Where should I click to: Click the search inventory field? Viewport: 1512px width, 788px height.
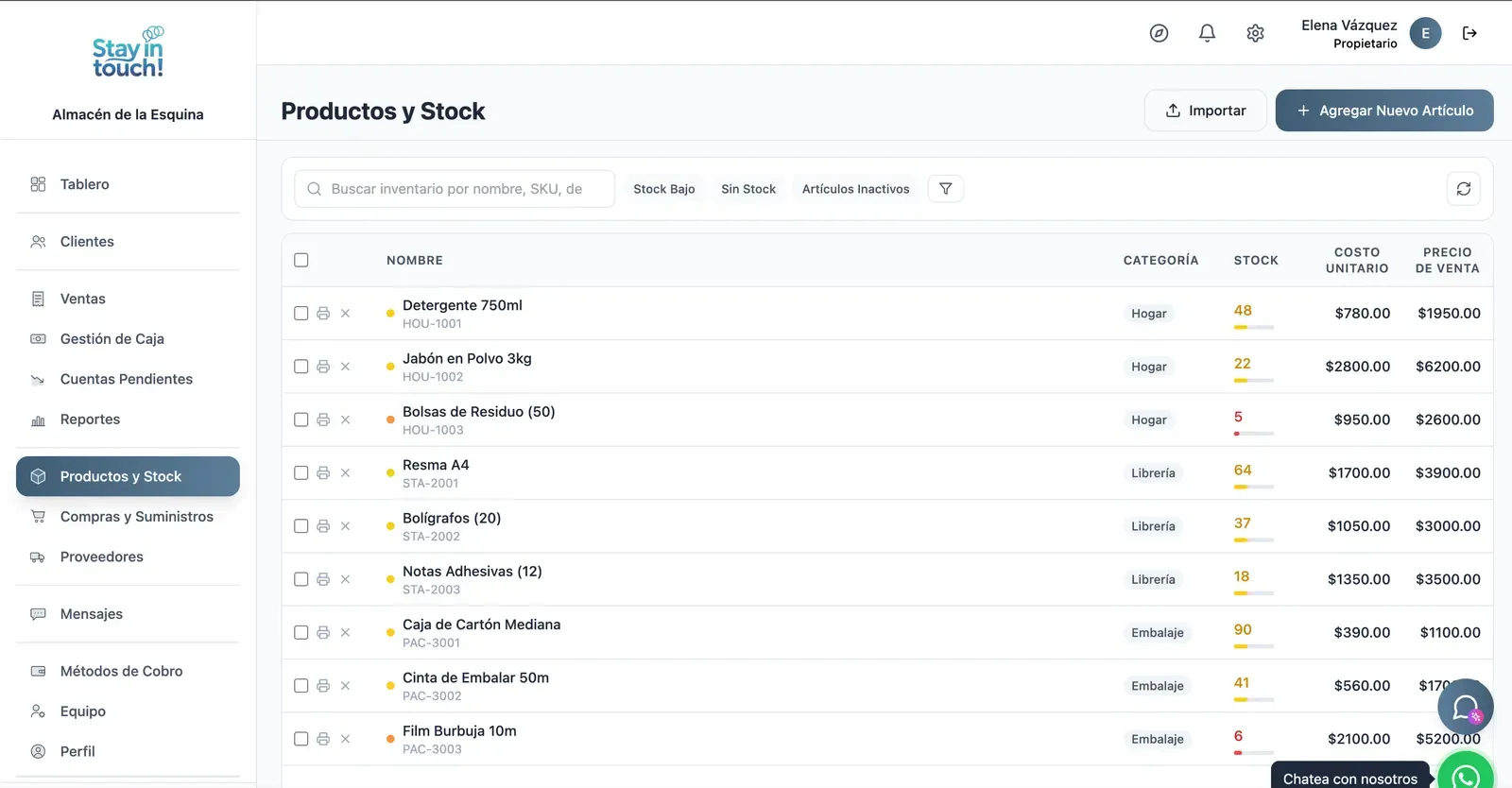pyautogui.click(x=455, y=189)
